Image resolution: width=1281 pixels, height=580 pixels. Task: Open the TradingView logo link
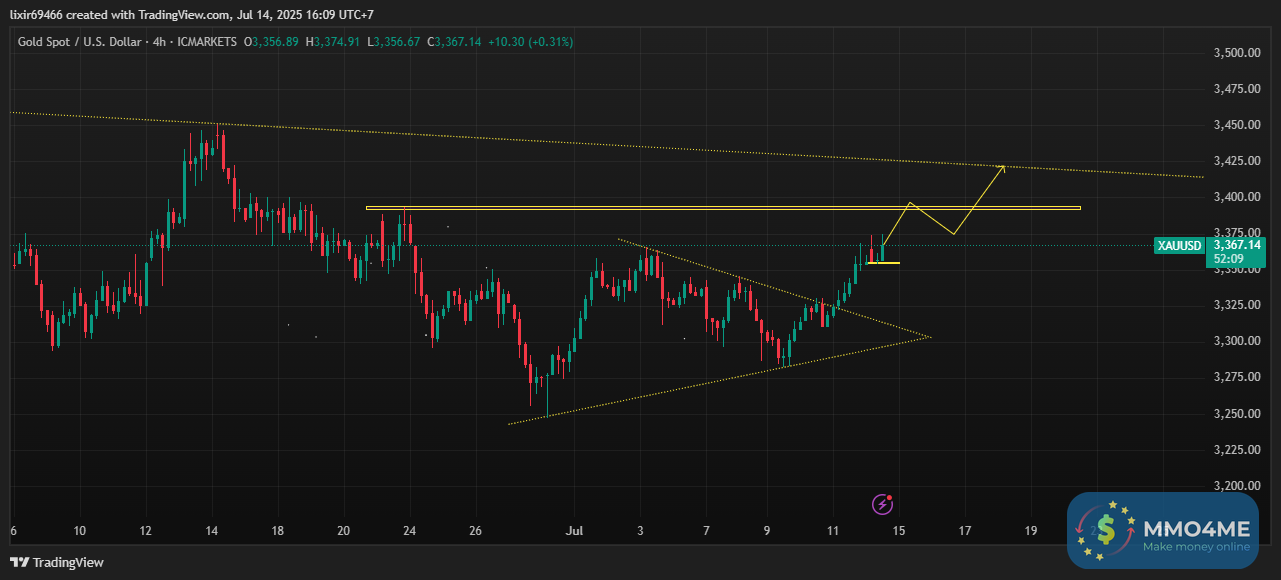(56, 563)
